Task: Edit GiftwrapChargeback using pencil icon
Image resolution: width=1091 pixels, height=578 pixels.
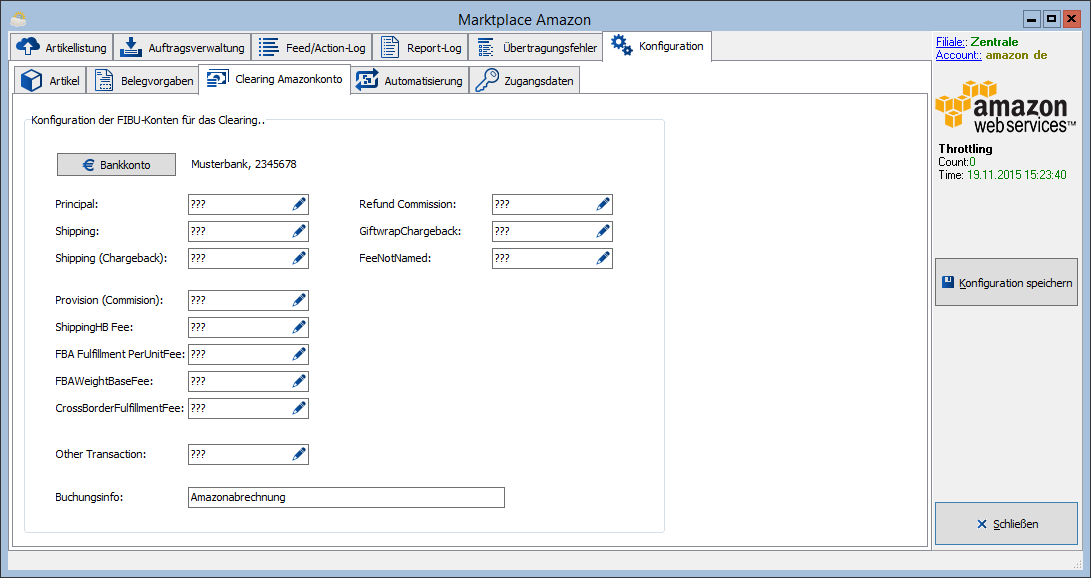Action: 603,232
